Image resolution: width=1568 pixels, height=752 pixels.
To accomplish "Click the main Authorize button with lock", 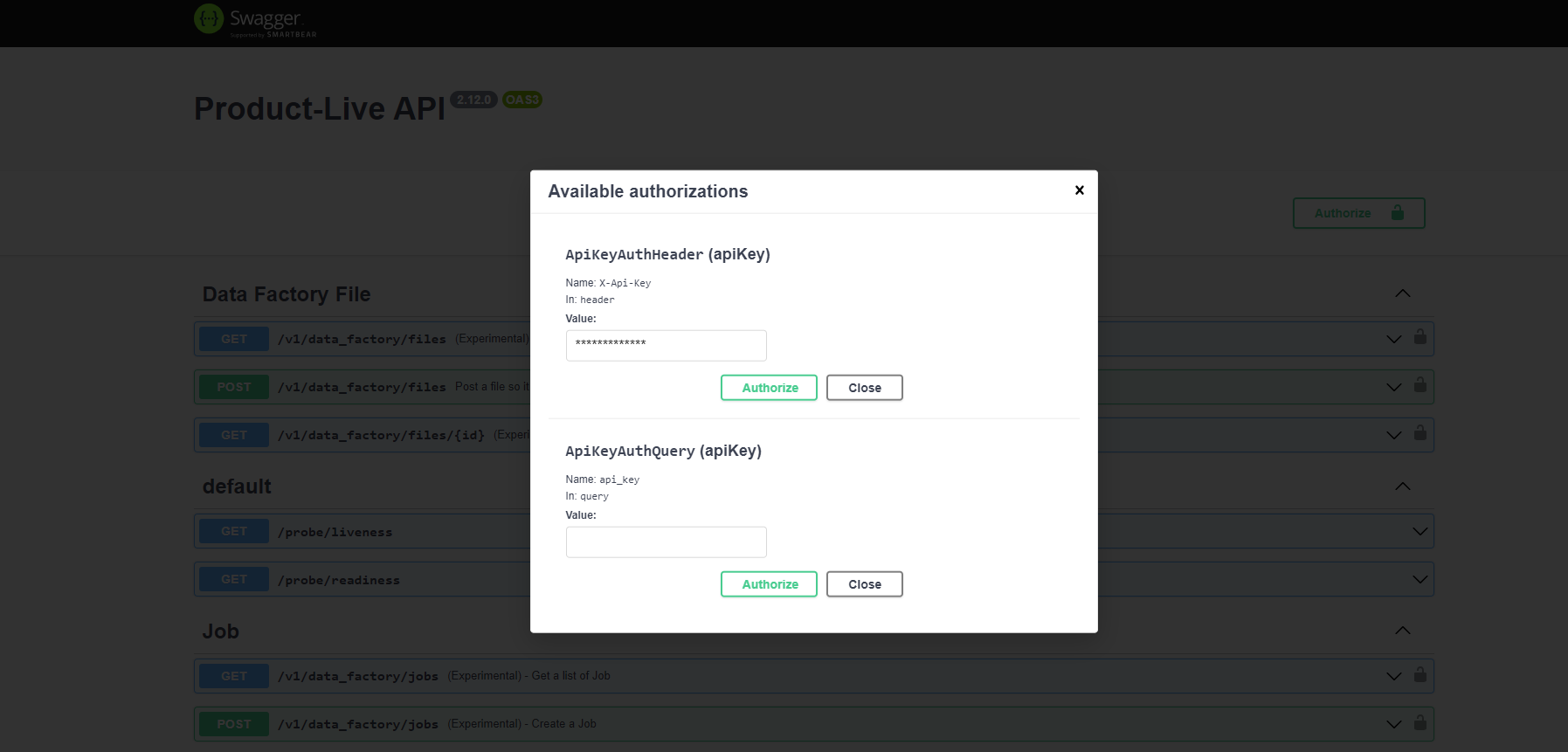I will coord(1358,213).
